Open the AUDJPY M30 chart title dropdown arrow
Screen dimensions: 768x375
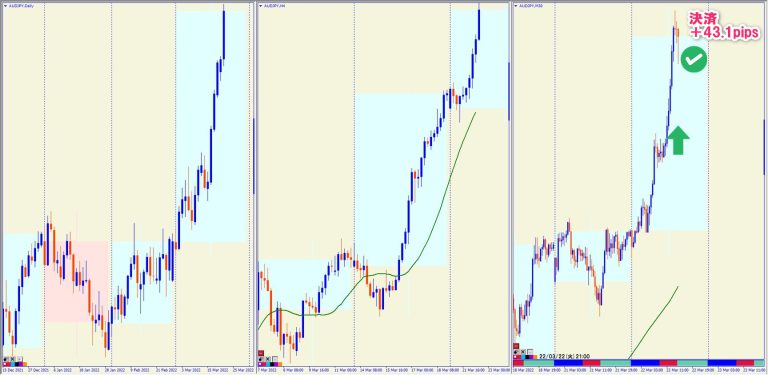click(x=516, y=6)
